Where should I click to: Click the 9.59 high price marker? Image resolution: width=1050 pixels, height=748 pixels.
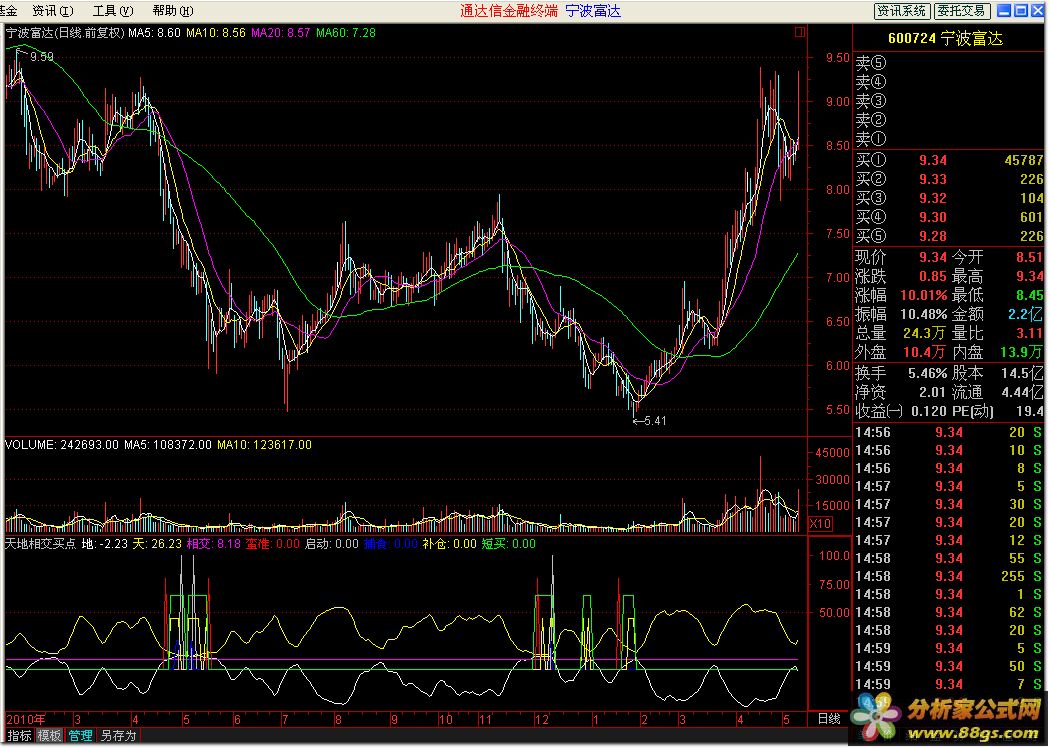click(42, 57)
